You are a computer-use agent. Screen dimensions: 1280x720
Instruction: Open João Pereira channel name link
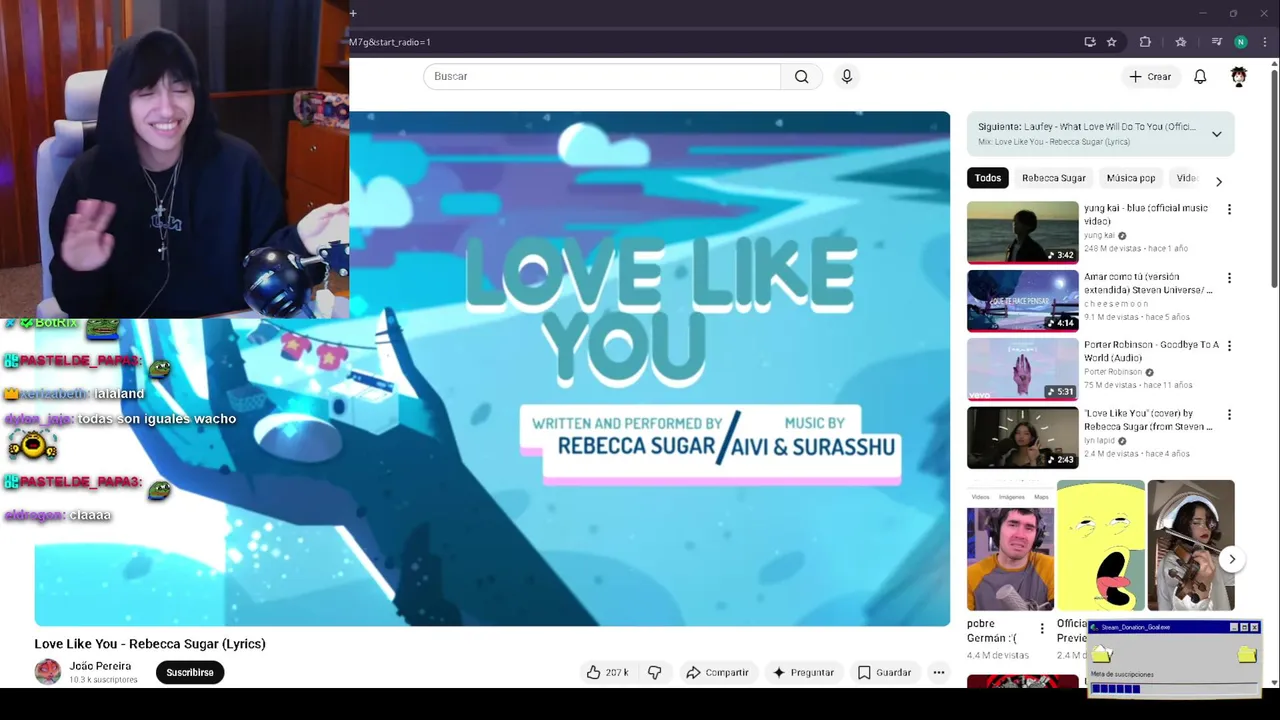pos(100,666)
